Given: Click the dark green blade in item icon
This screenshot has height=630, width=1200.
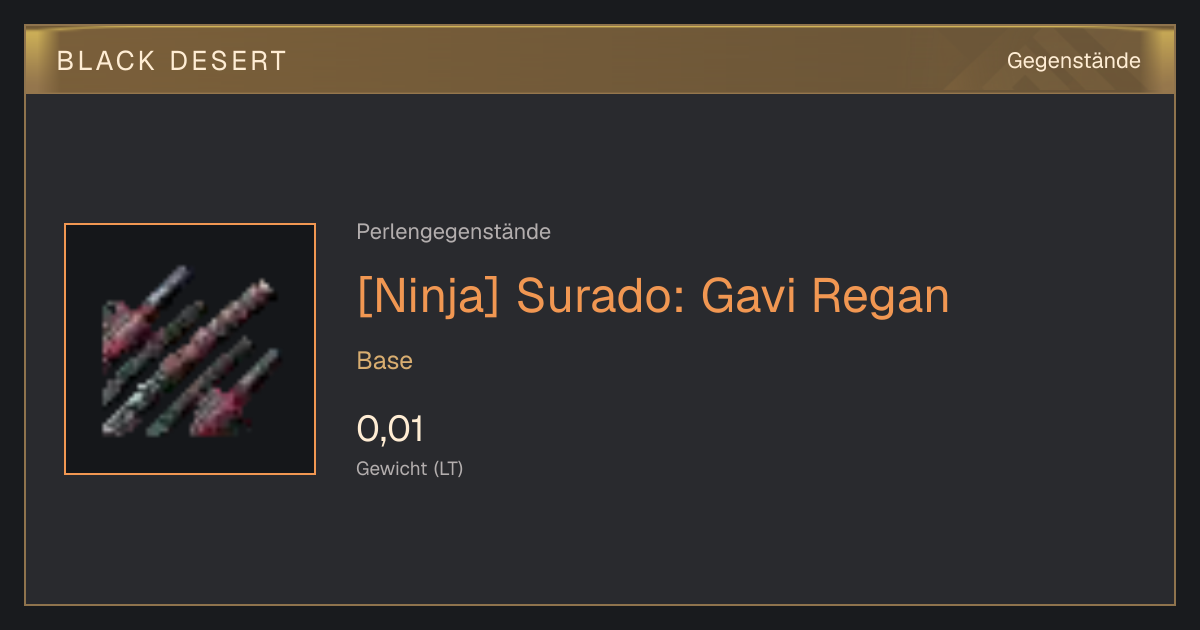Looking at the screenshot, I should click(200, 387).
